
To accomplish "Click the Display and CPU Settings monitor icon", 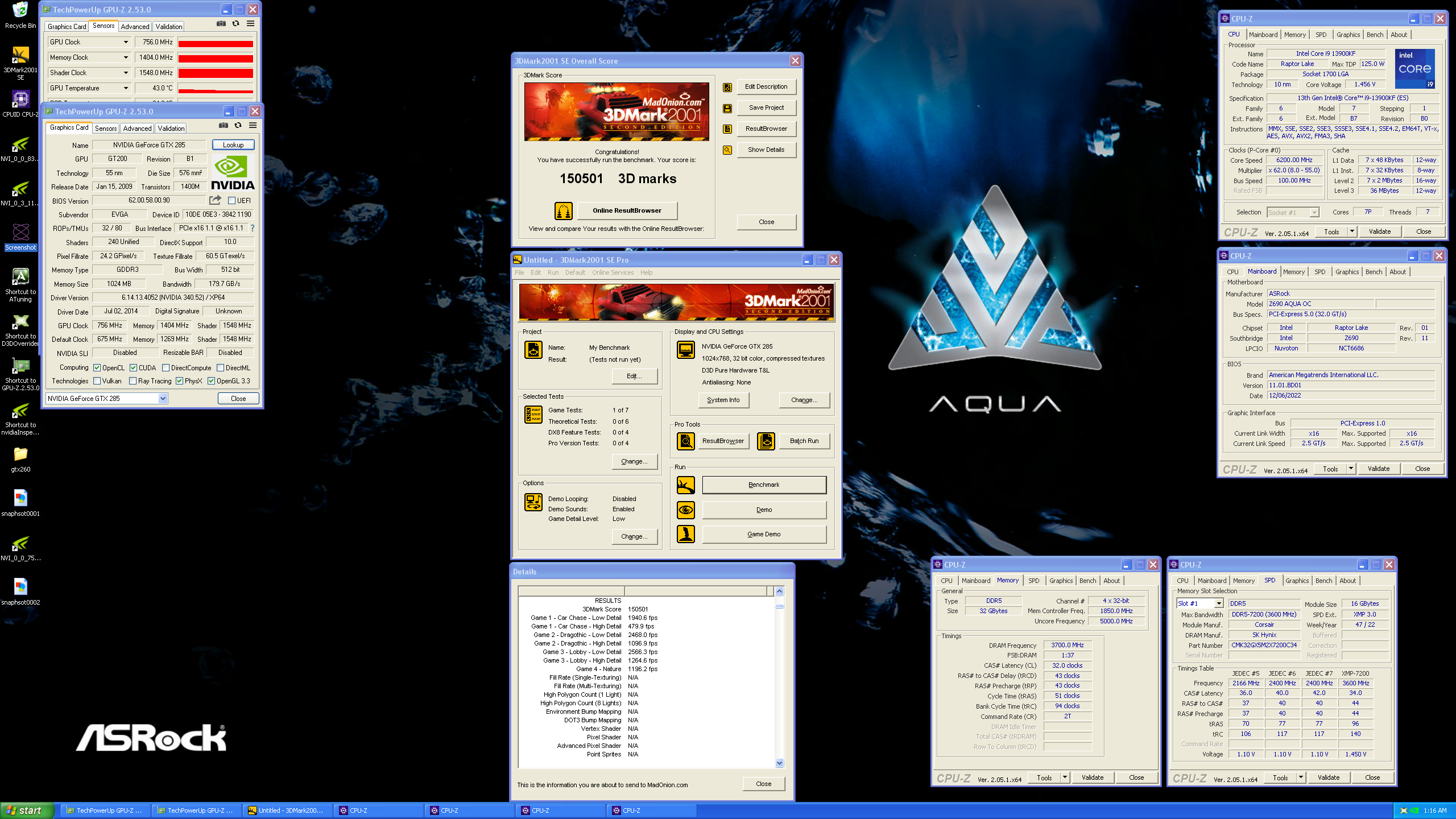I will (x=686, y=350).
